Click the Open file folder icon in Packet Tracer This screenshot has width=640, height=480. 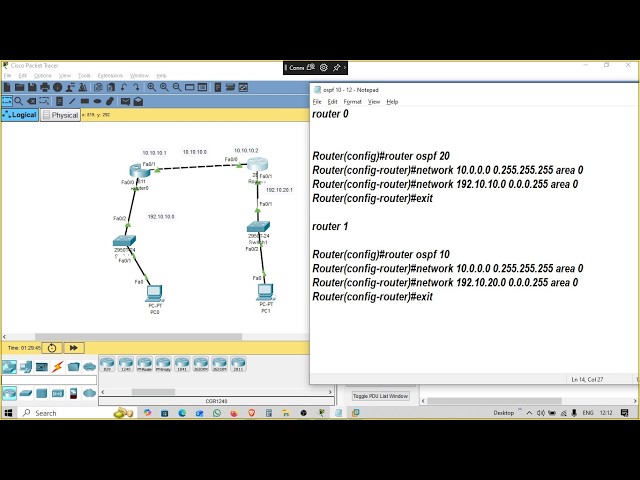click(19, 87)
